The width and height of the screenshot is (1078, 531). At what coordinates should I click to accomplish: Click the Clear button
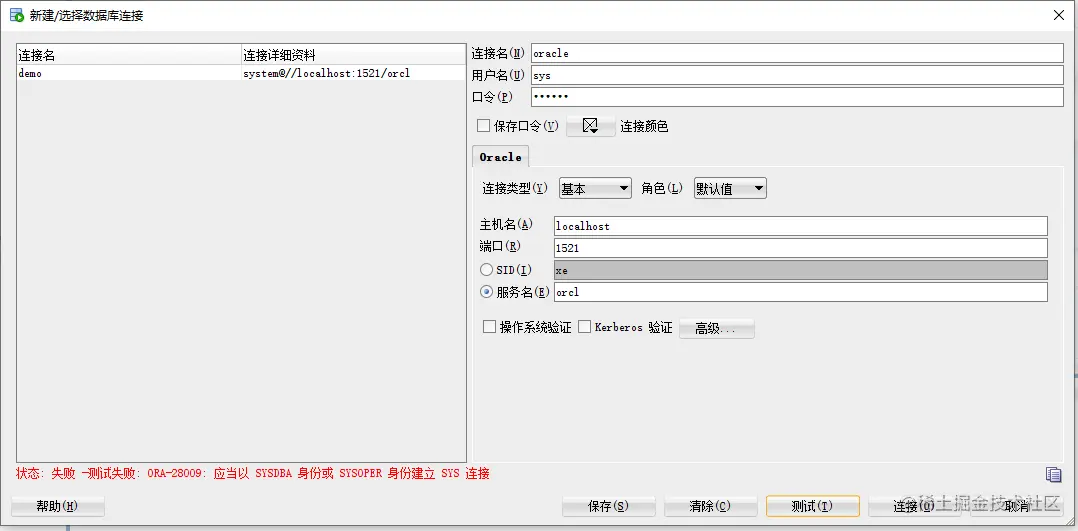(710, 506)
